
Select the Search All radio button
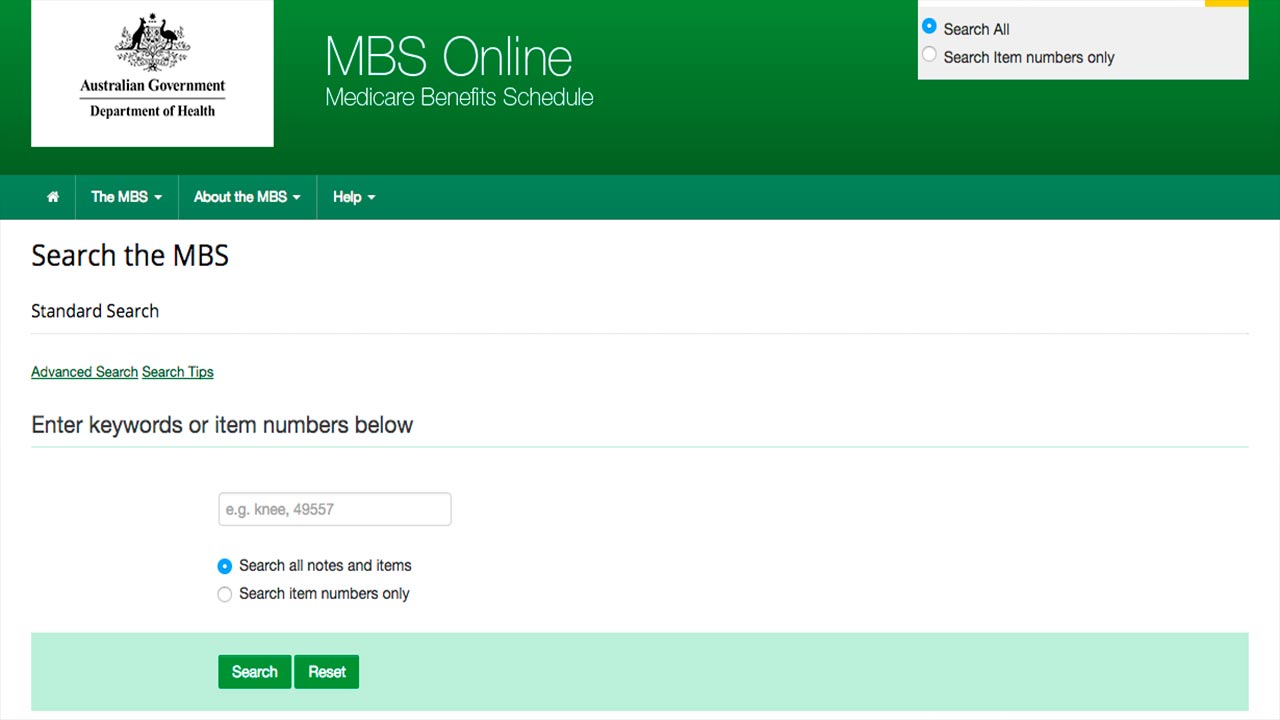click(x=930, y=27)
